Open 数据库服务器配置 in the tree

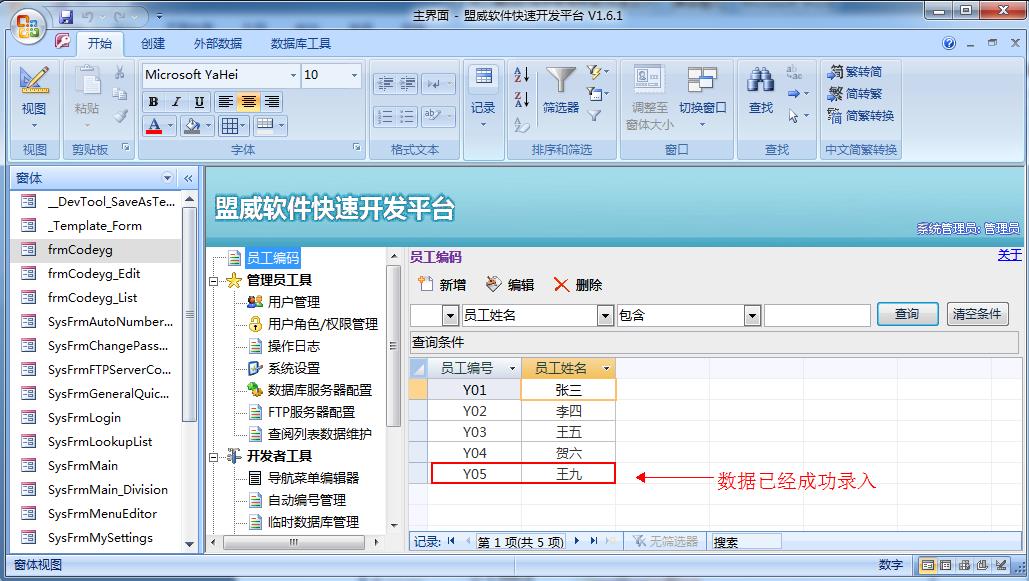[320, 390]
